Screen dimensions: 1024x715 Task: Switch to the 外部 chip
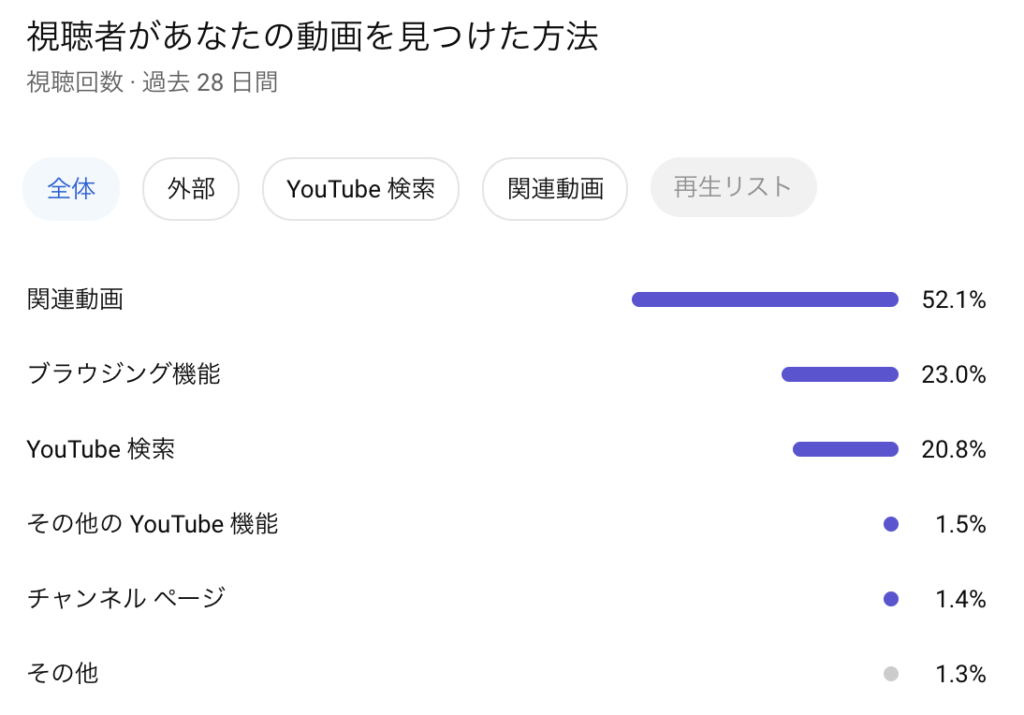(191, 189)
